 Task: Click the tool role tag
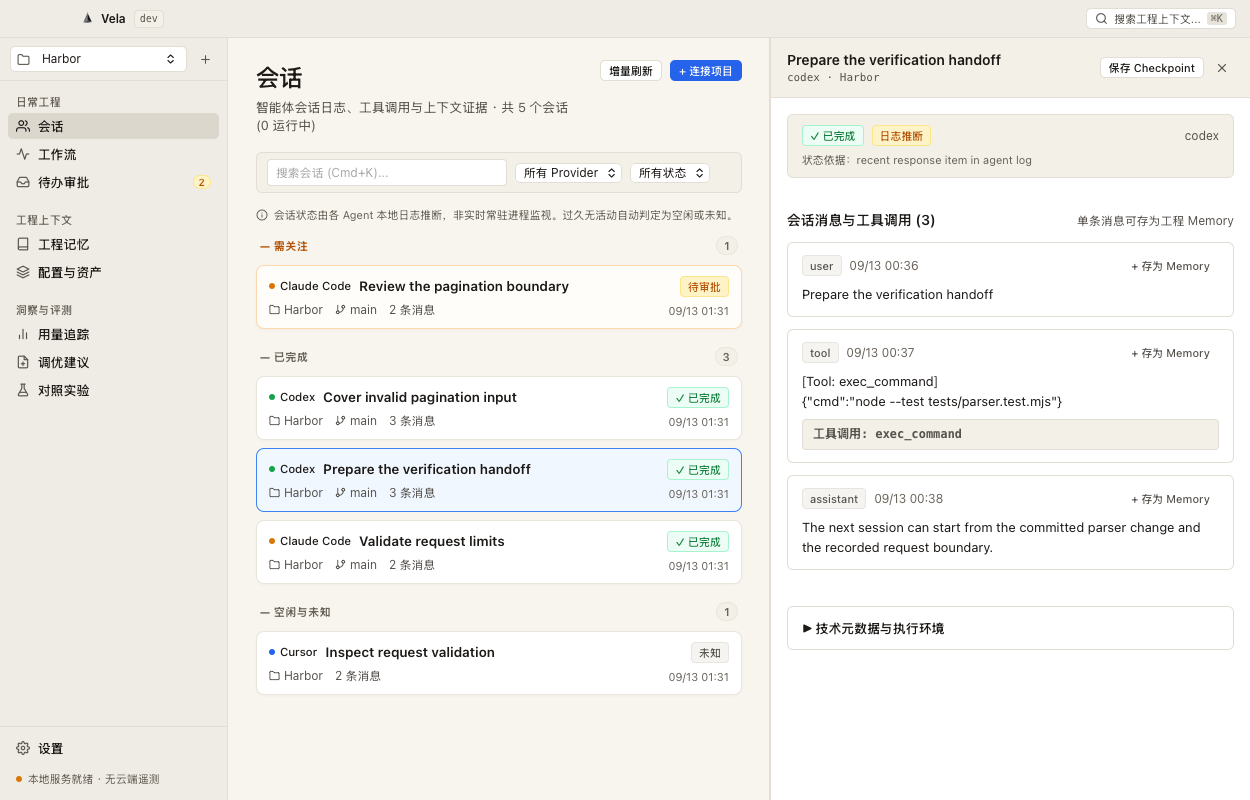[x=820, y=353]
